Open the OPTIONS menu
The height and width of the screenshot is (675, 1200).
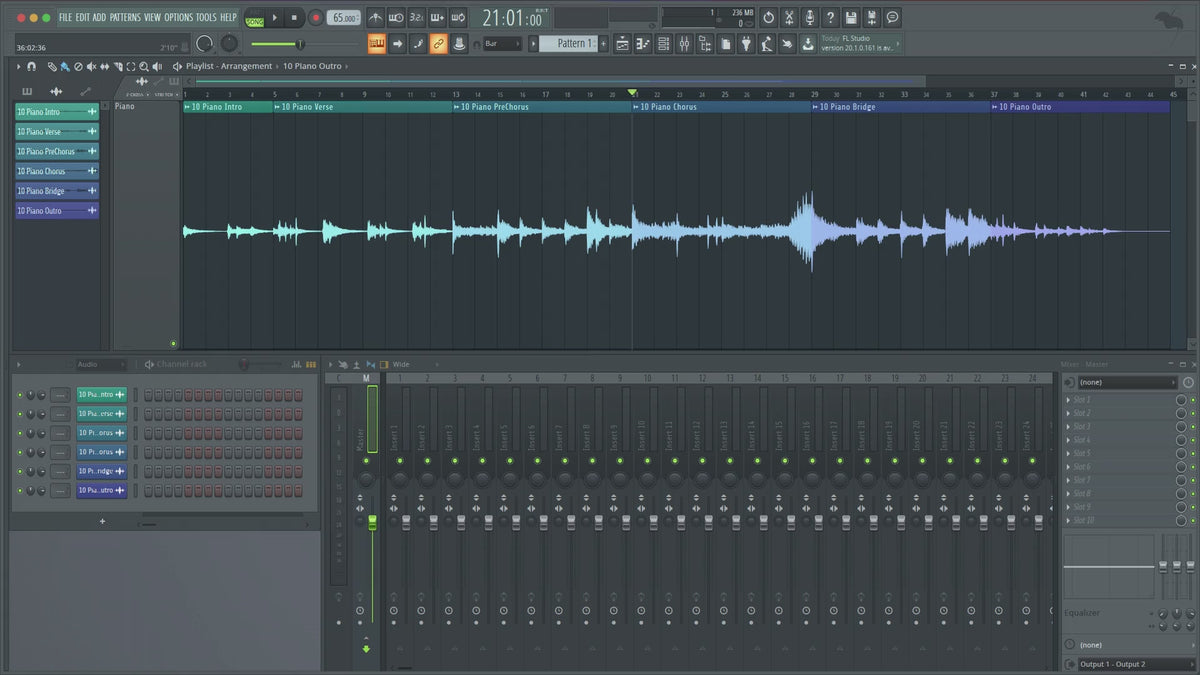[178, 18]
